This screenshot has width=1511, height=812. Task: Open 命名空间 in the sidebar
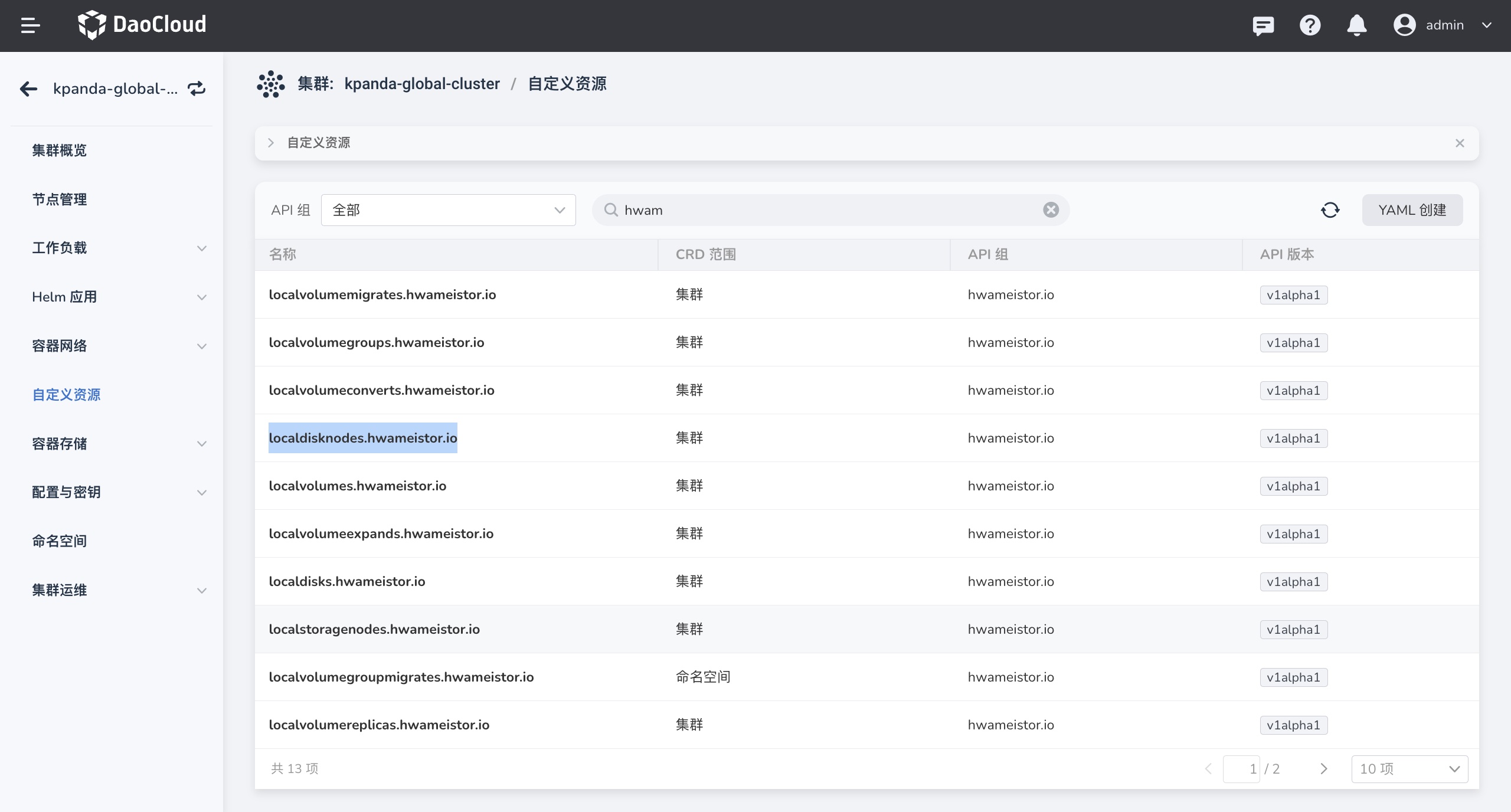click(x=59, y=541)
